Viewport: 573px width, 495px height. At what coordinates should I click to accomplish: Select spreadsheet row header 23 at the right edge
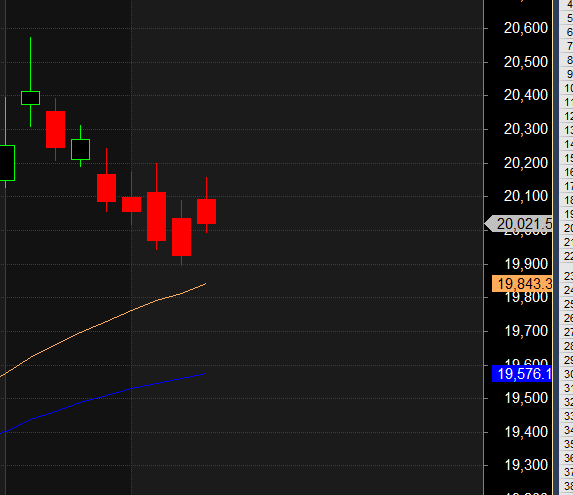[567, 276]
